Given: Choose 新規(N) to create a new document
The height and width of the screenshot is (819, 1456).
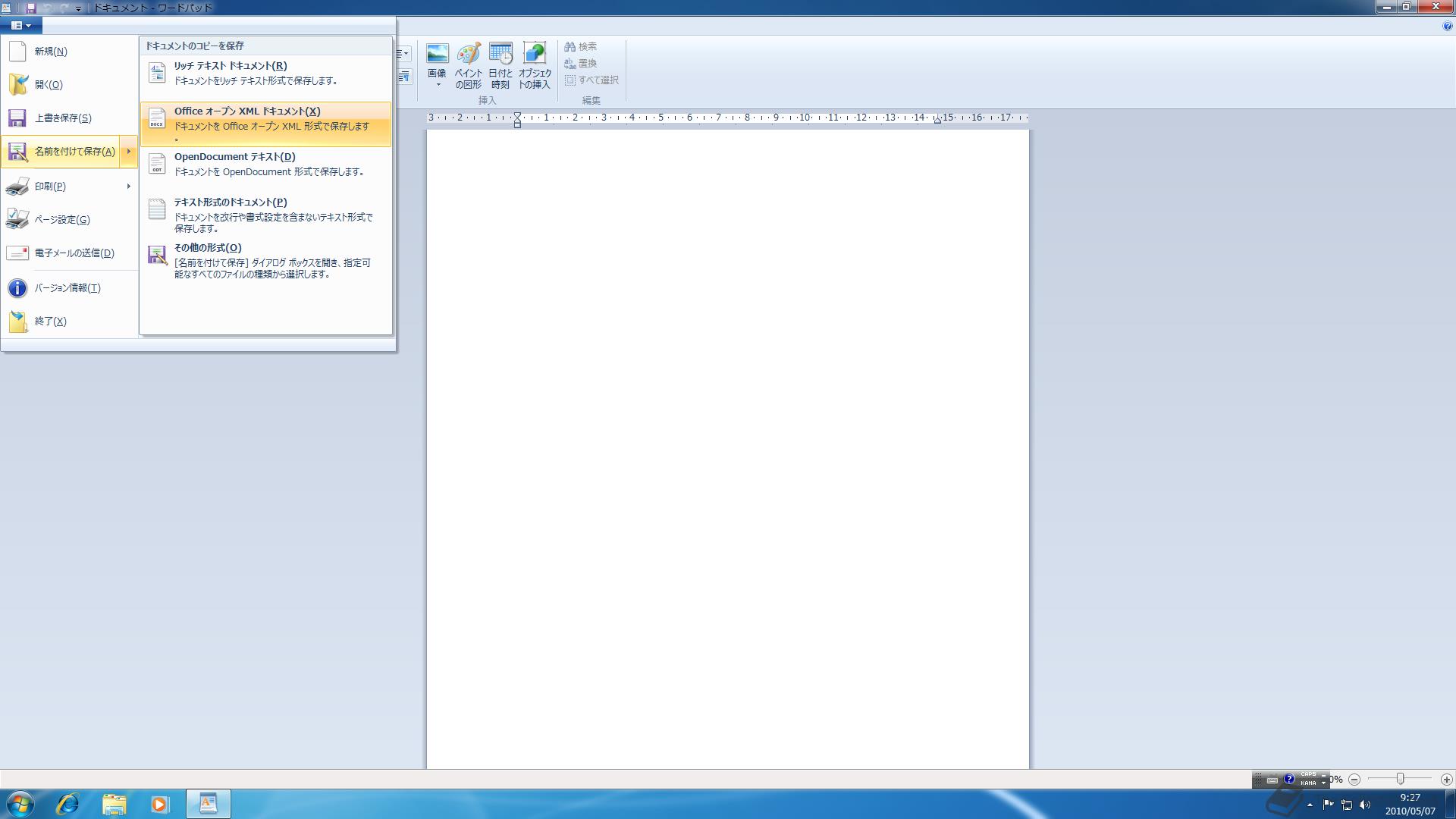Looking at the screenshot, I should [x=69, y=52].
